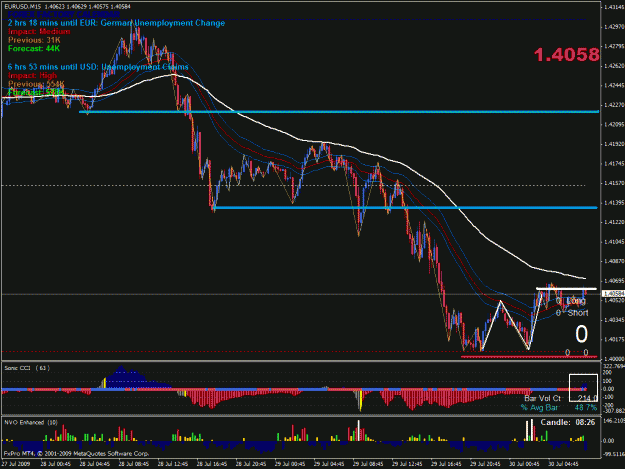Click the "29 Jul 08:45" time axis label
Image resolution: width=625 pixels, height=469 pixels.
[x=368, y=464]
